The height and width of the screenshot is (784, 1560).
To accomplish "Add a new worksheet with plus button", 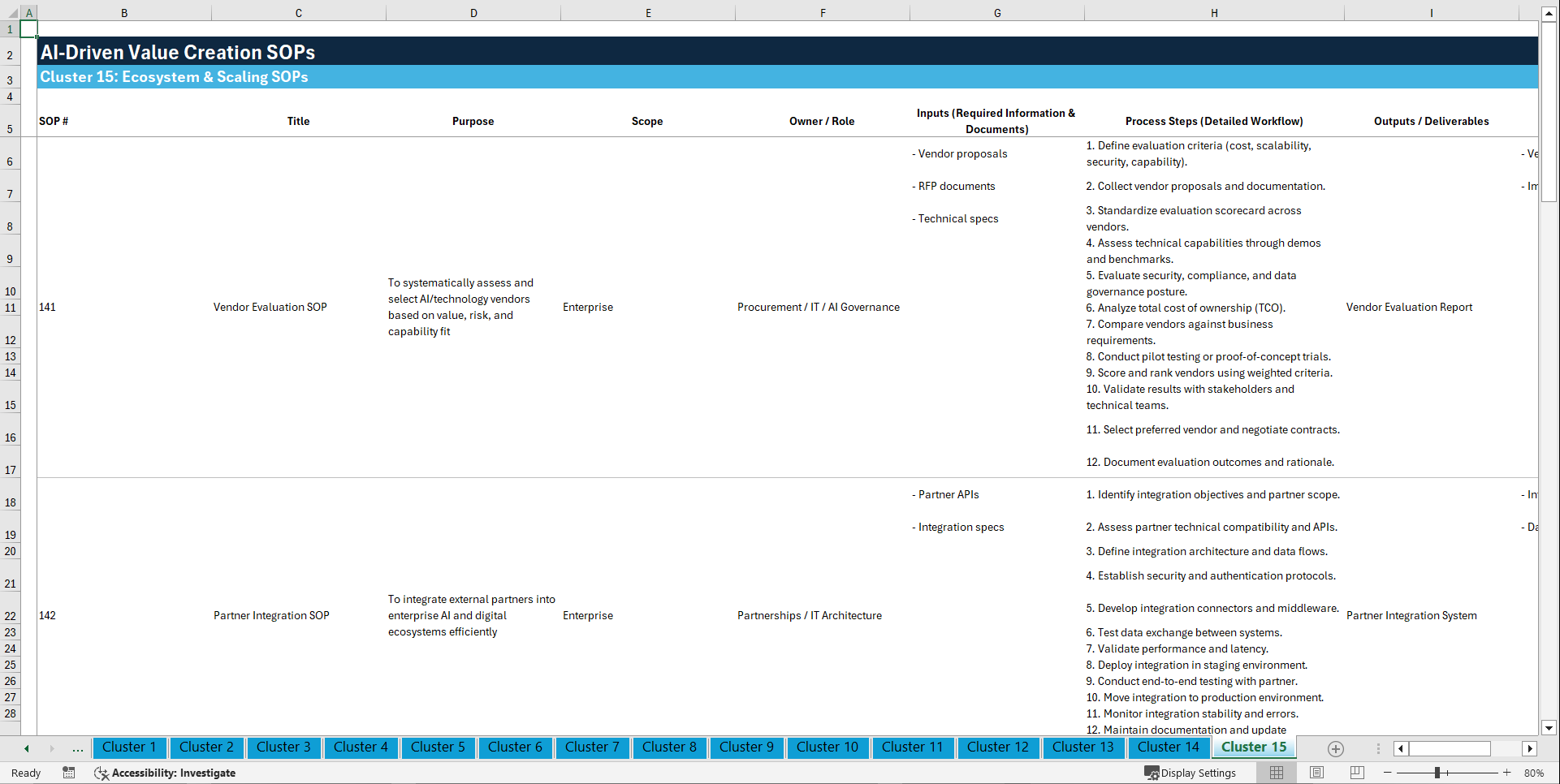I will (1335, 748).
